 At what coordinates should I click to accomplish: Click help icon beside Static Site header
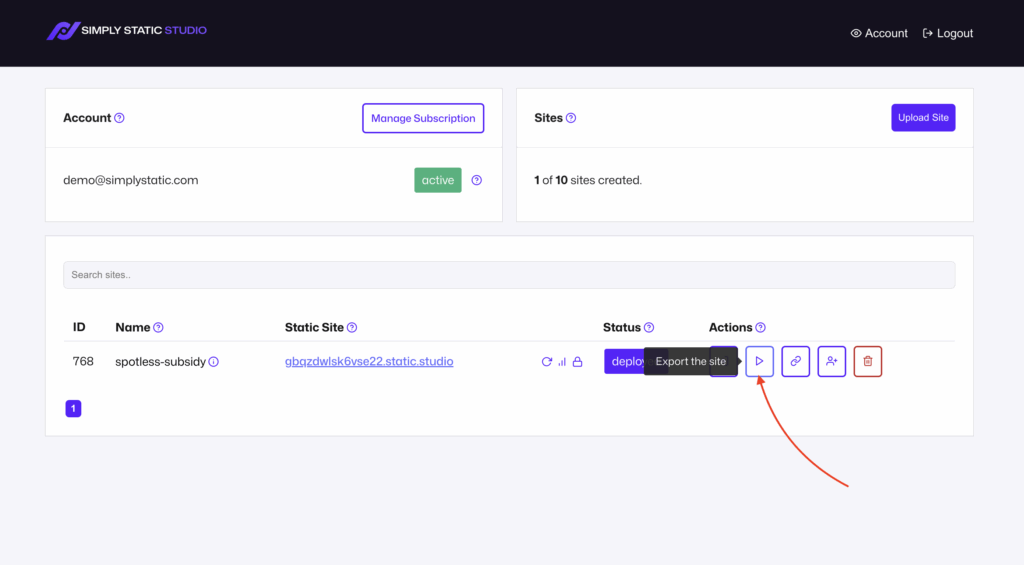352,328
